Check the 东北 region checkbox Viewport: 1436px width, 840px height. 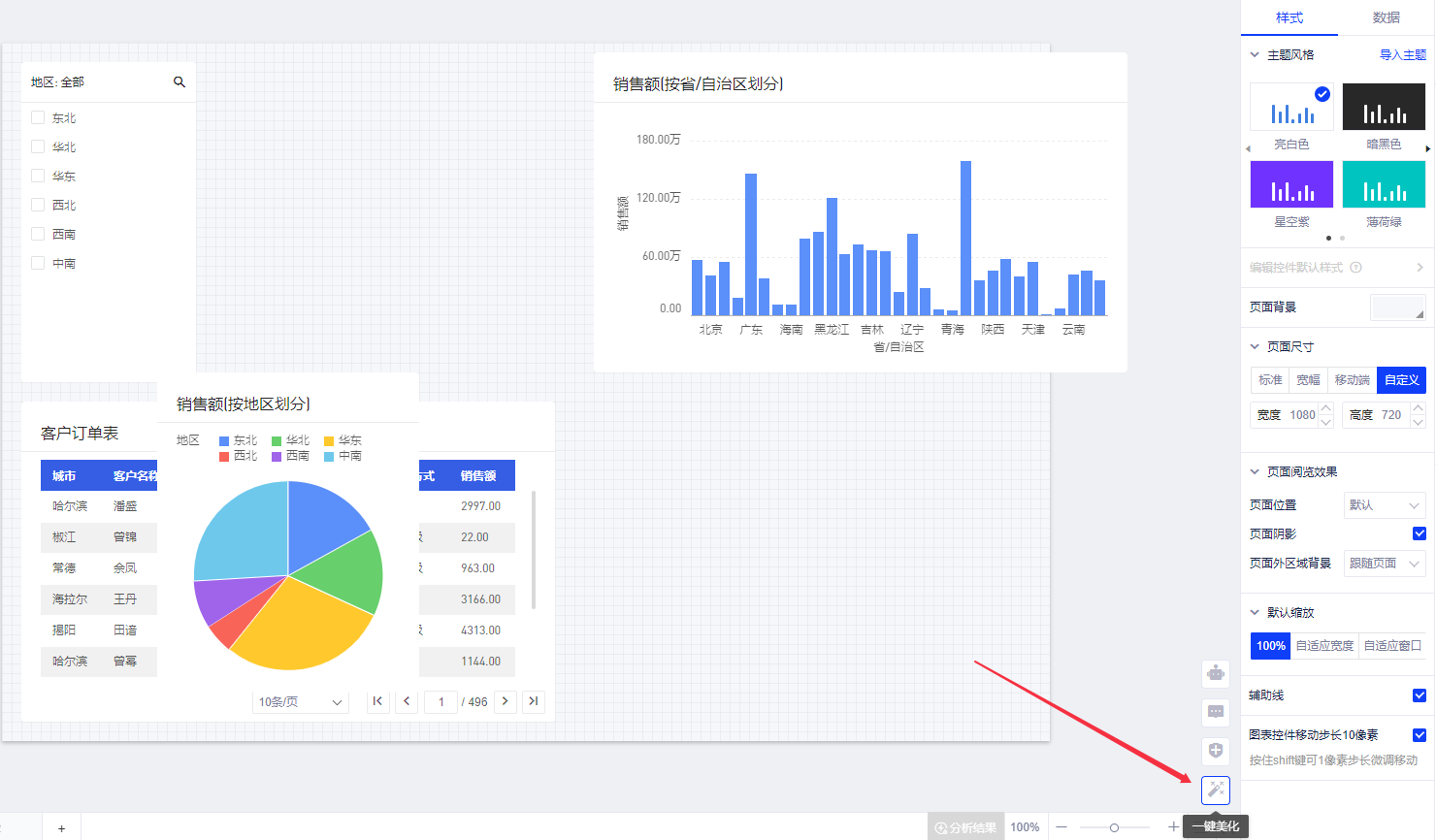pyautogui.click(x=38, y=117)
